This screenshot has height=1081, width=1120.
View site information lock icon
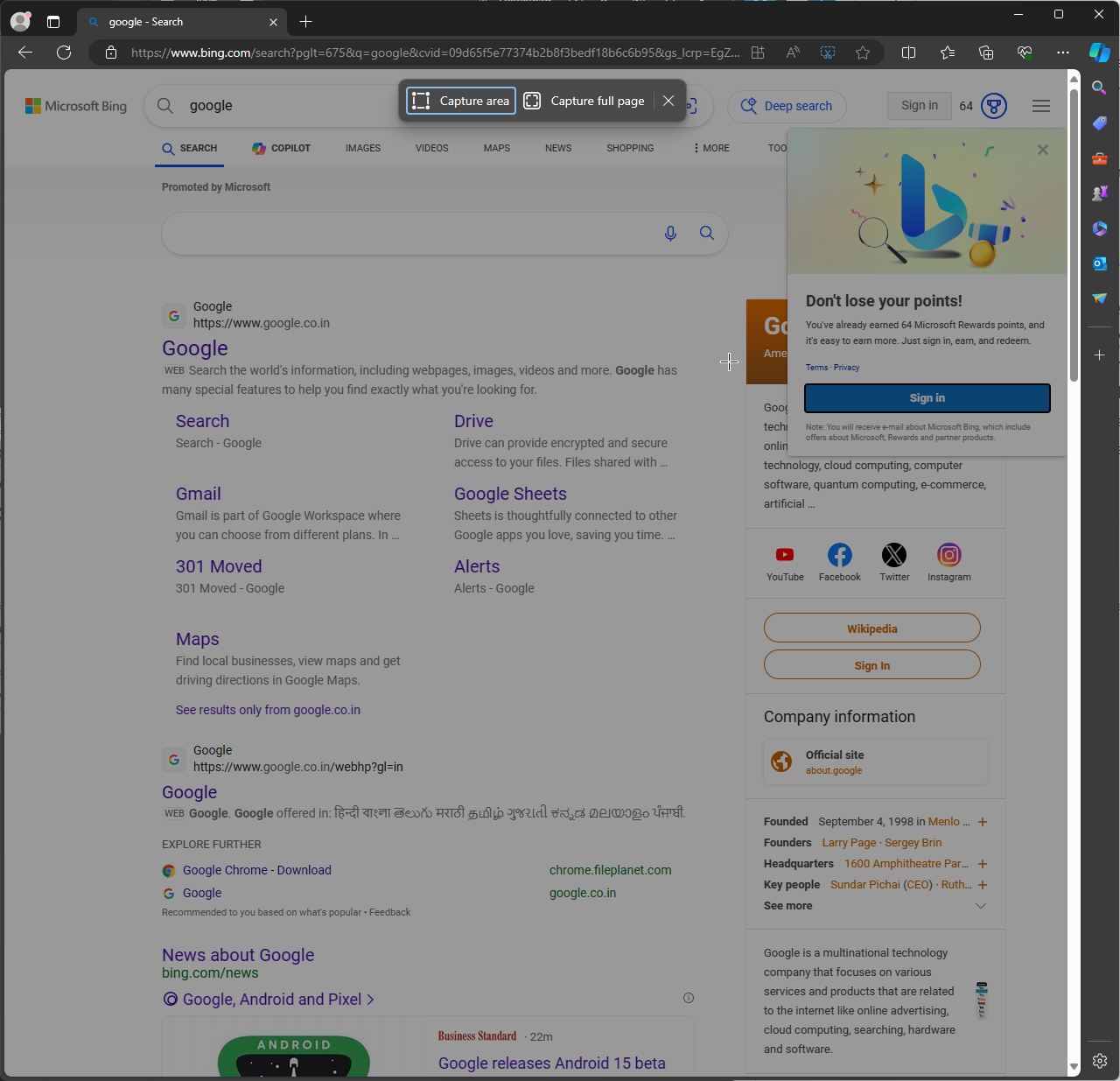click(x=111, y=53)
